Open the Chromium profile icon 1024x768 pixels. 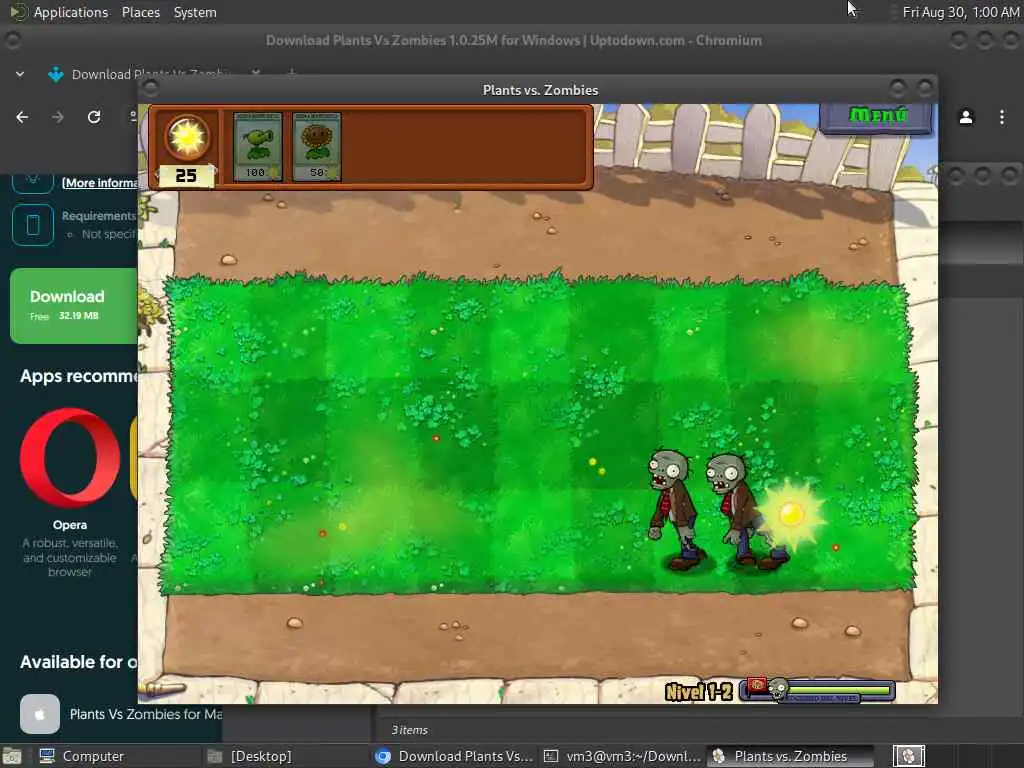click(x=966, y=117)
